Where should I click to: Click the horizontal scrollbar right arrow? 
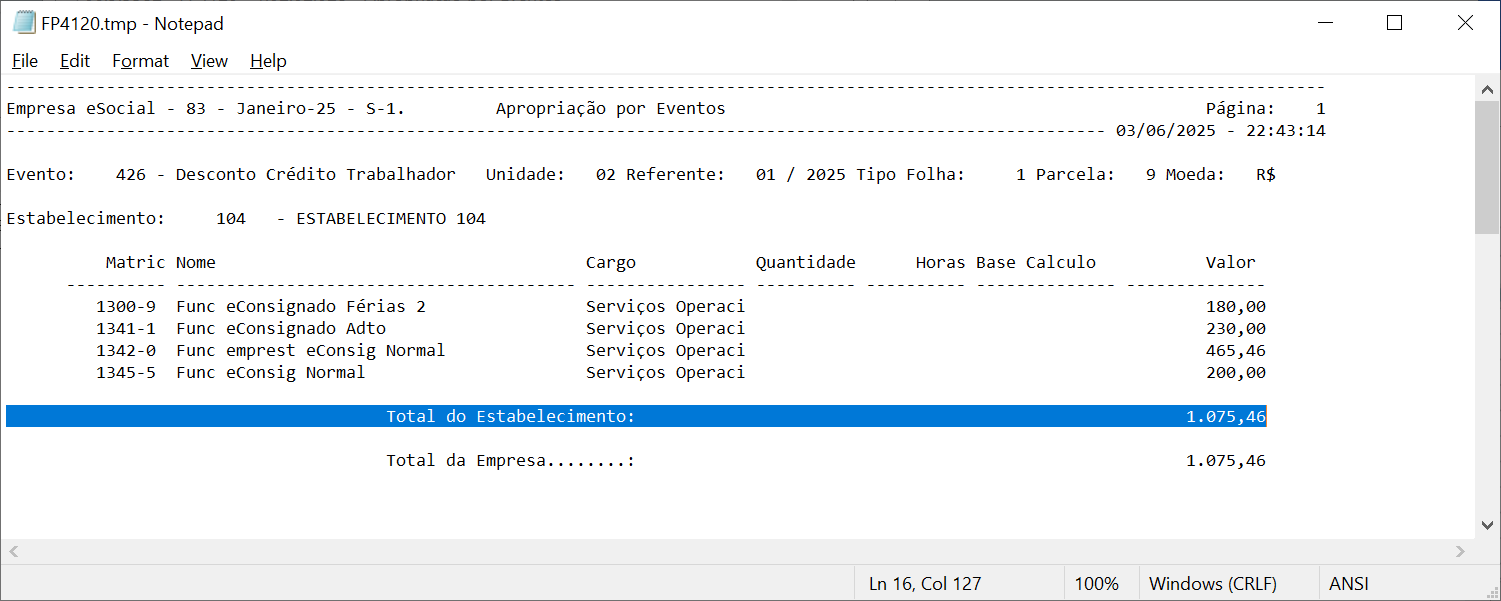coord(1461,551)
